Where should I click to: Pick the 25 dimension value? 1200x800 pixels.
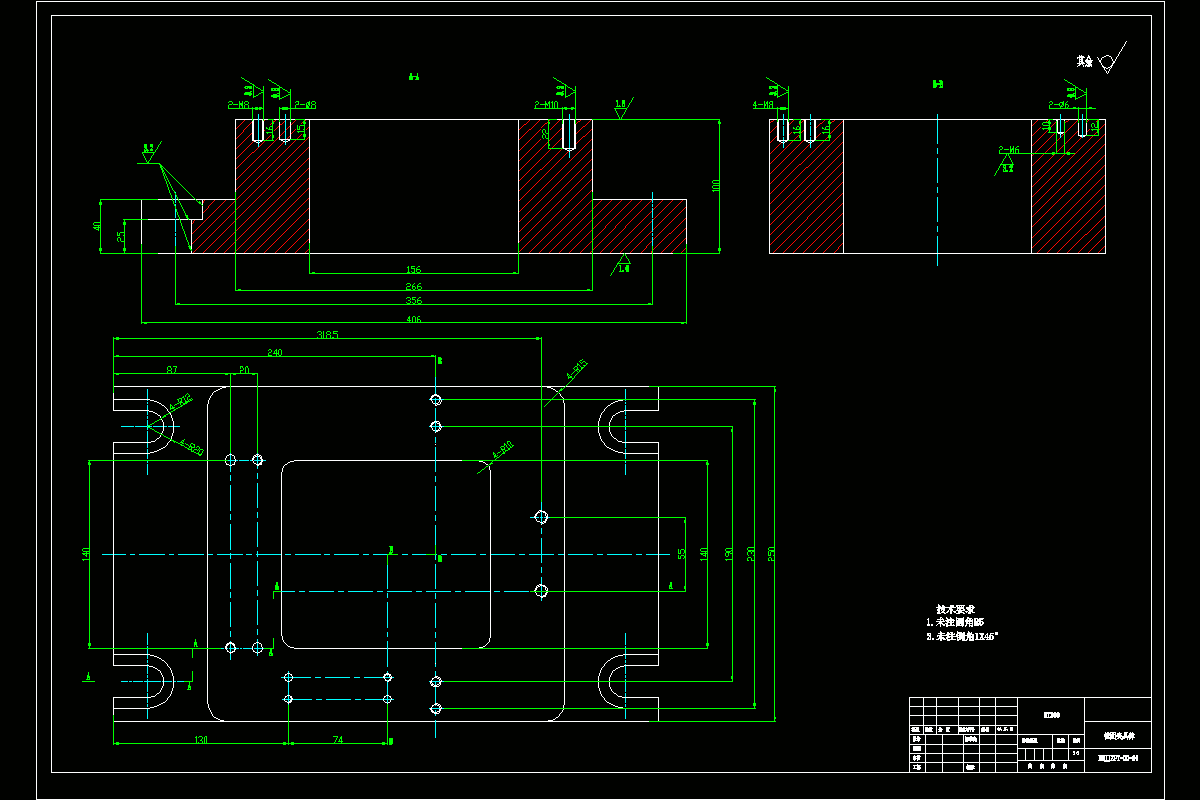[x=121, y=237]
